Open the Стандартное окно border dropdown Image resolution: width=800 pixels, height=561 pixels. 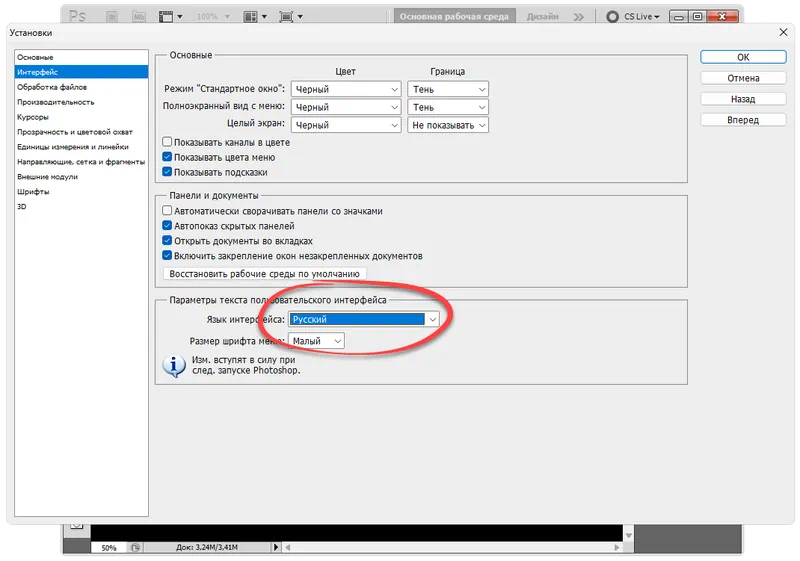(x=448, y=89)
